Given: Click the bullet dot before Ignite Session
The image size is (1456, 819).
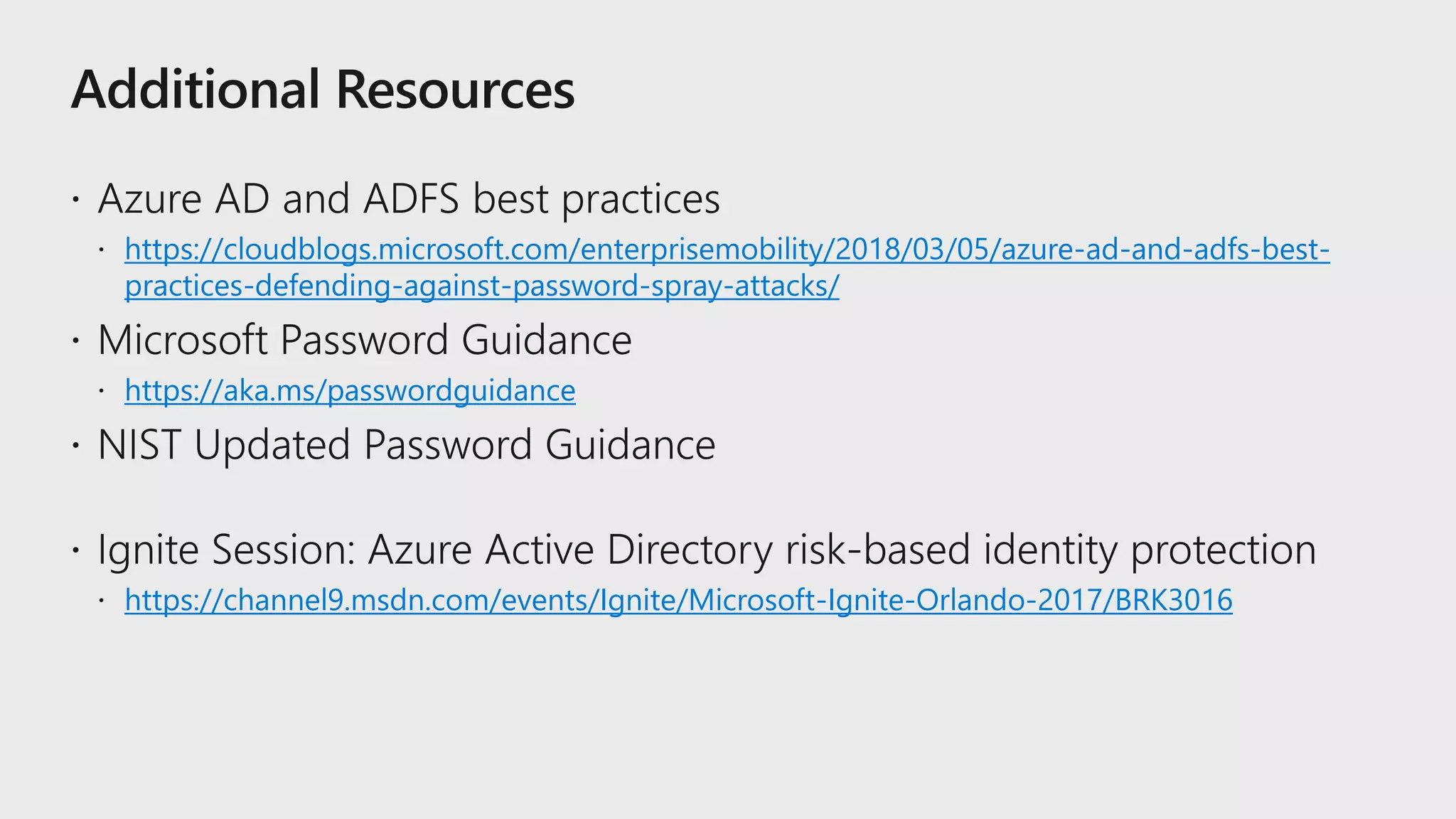Looking at the screenshot, I should pos(75,551).
